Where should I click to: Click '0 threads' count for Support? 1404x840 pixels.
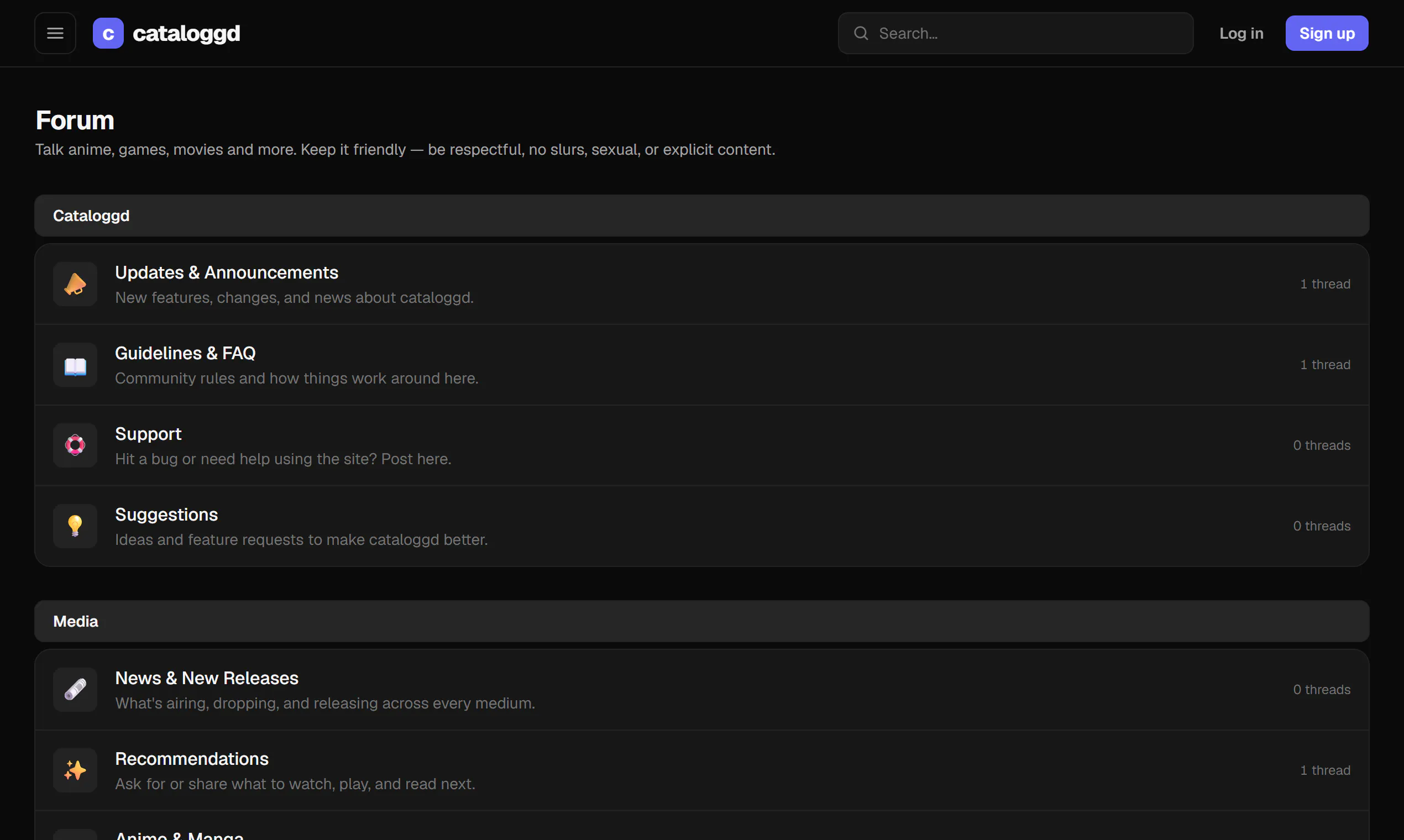[1321, 445]
